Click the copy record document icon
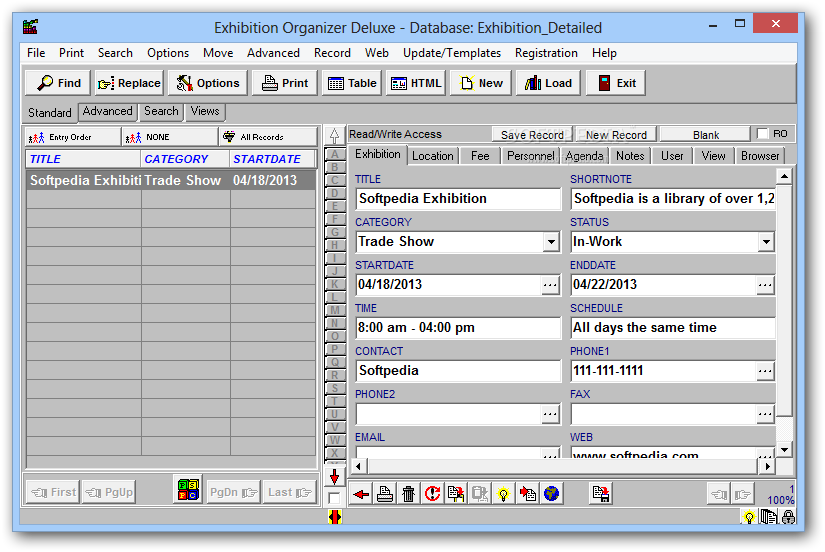825x552 pixels. pyautogui.click(x=456, y=494)
